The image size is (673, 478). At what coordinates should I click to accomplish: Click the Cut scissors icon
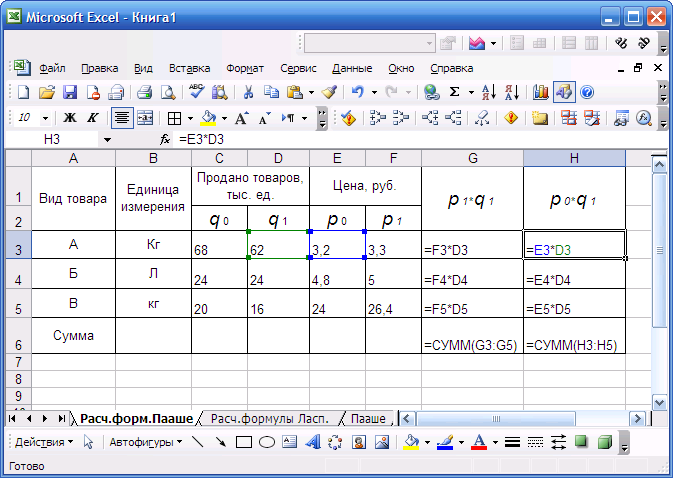[x=248, y=92]
